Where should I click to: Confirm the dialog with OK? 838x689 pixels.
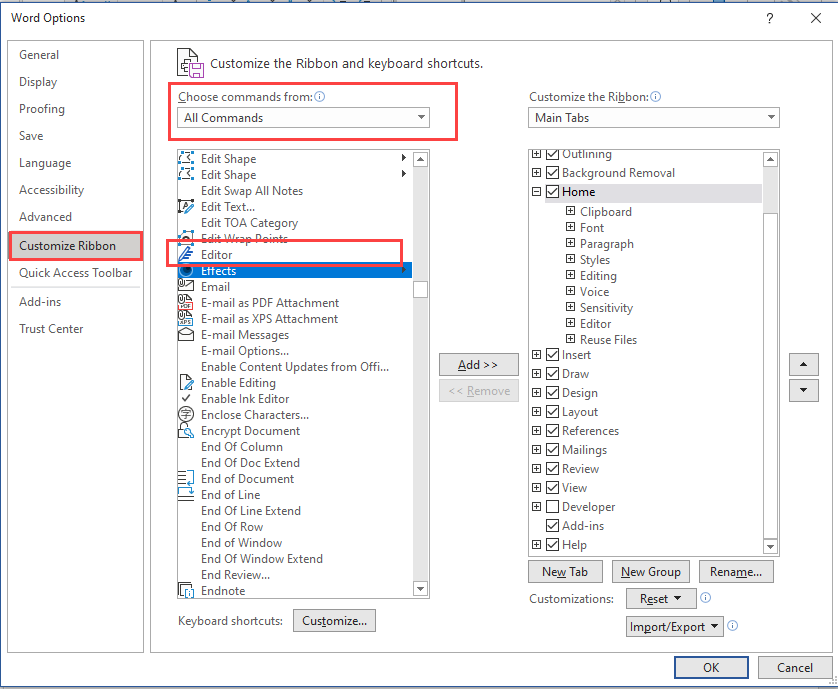(x=711, y=668)
